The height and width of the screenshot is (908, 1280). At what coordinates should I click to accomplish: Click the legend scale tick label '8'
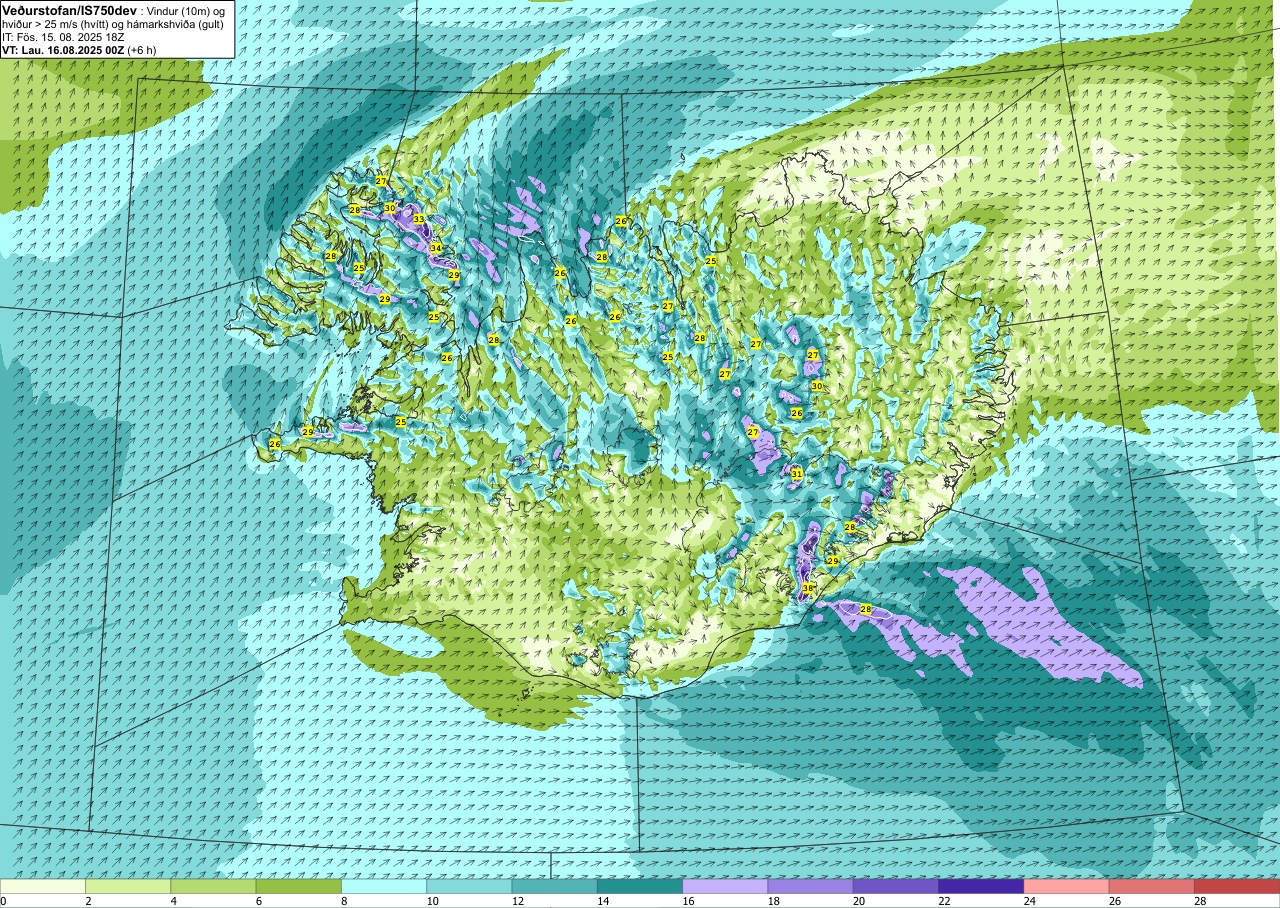coord(342,901)
